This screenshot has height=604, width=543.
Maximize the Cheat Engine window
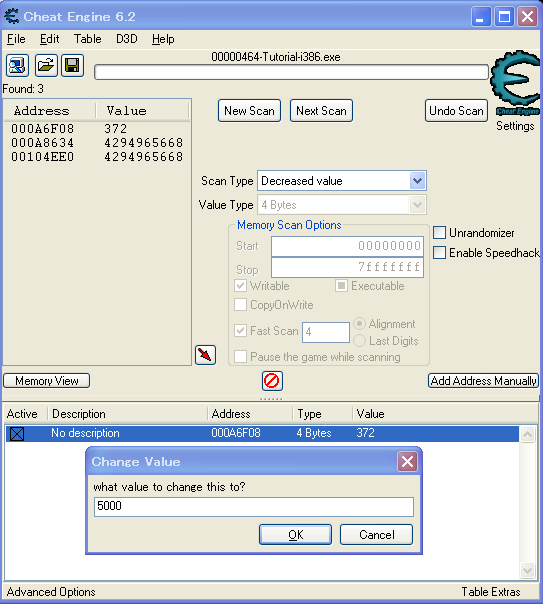(504, 17)
